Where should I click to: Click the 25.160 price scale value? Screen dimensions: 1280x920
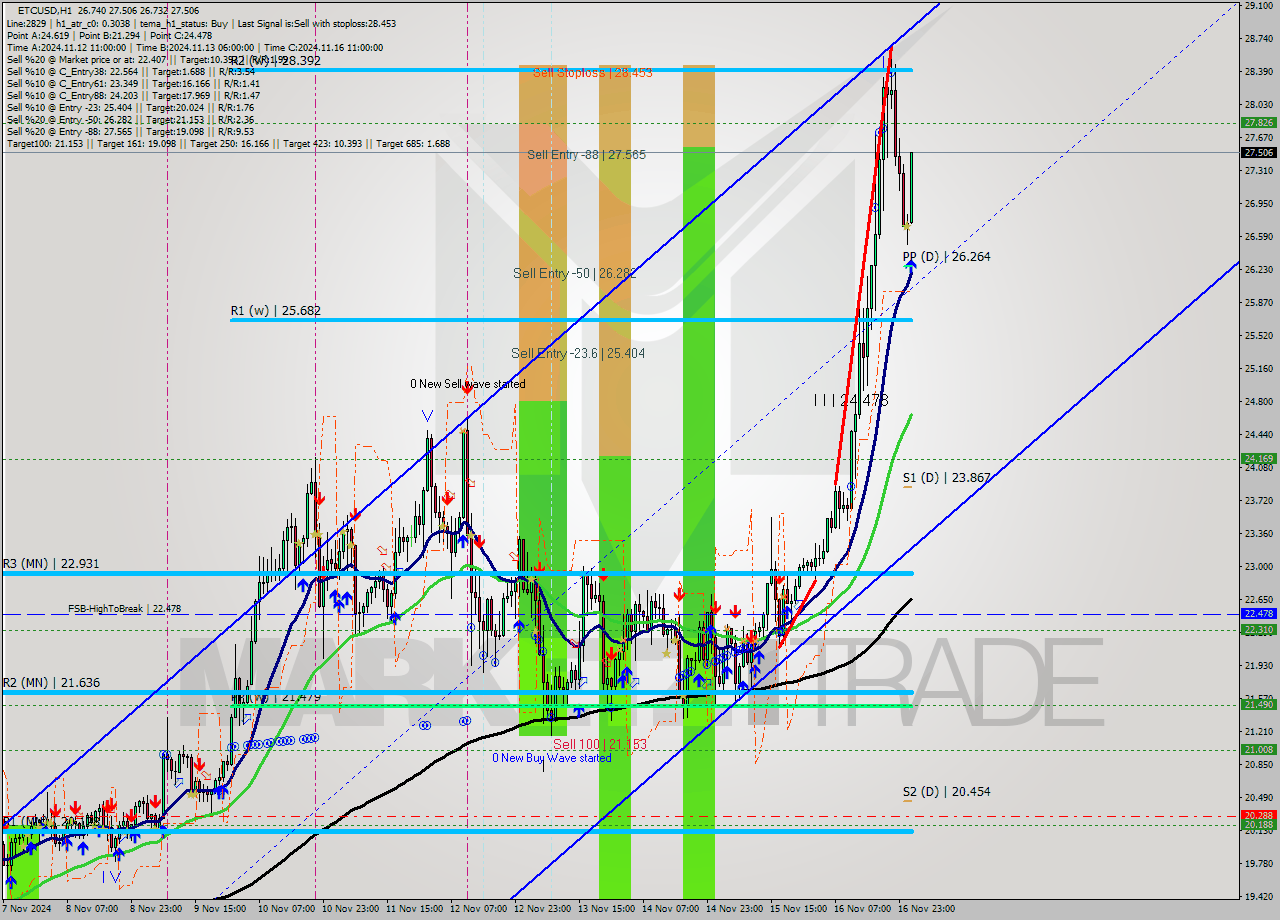tap(1258, 369)
